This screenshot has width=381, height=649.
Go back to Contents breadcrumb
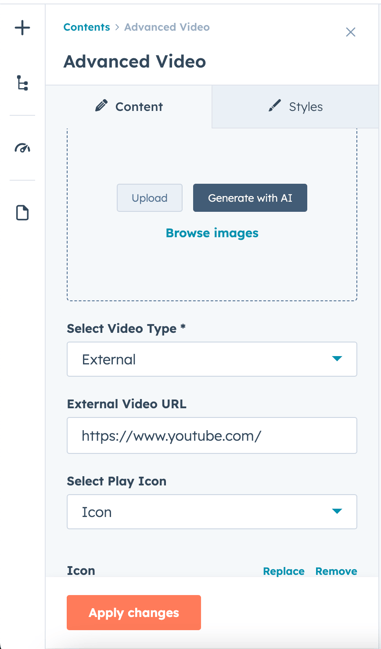[86, 27]
